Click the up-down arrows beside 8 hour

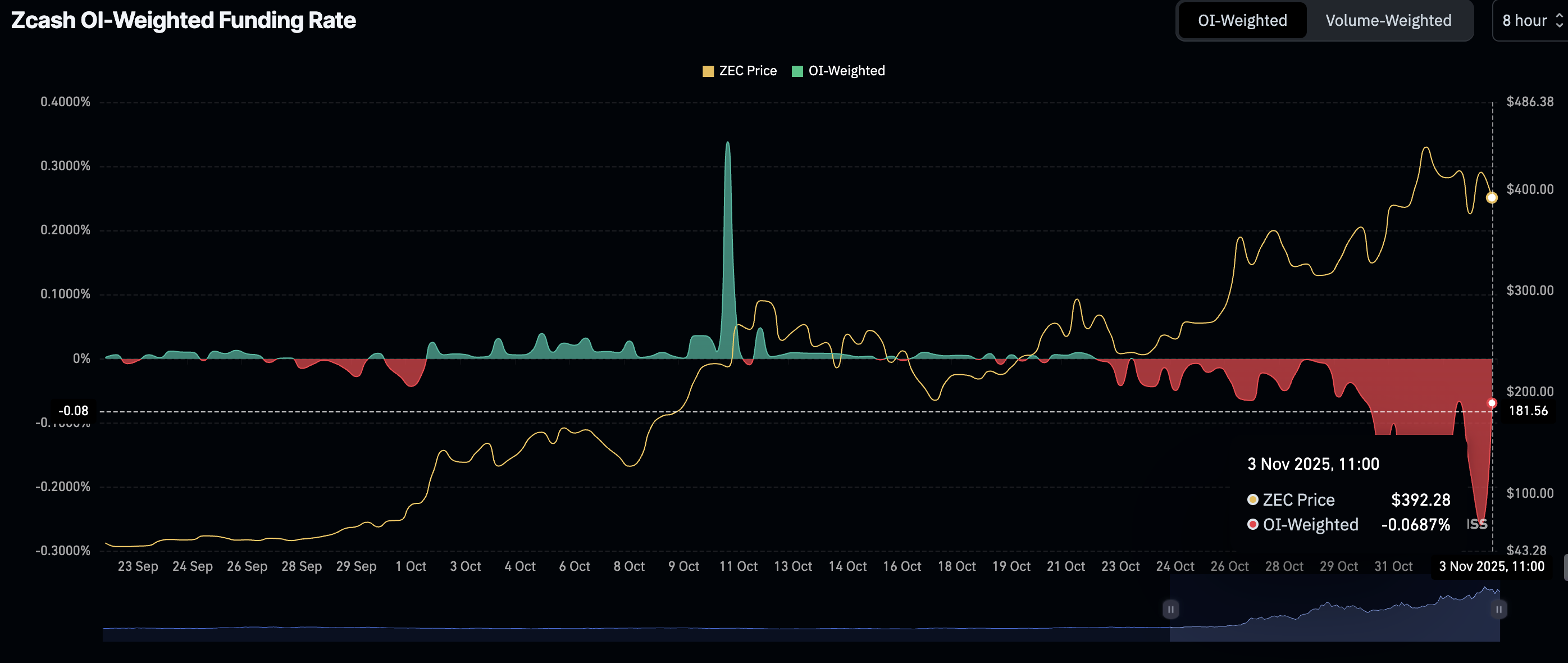pos(1559,21)
